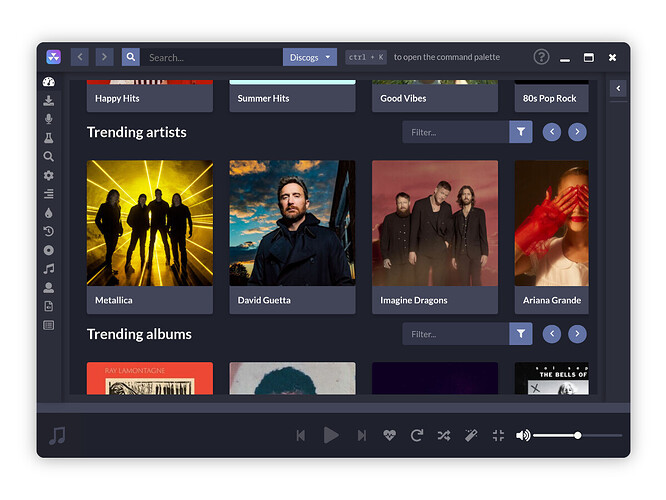Start playback with the play button
The width and height of the screenshot is (666, 500).
click(331, 435)
